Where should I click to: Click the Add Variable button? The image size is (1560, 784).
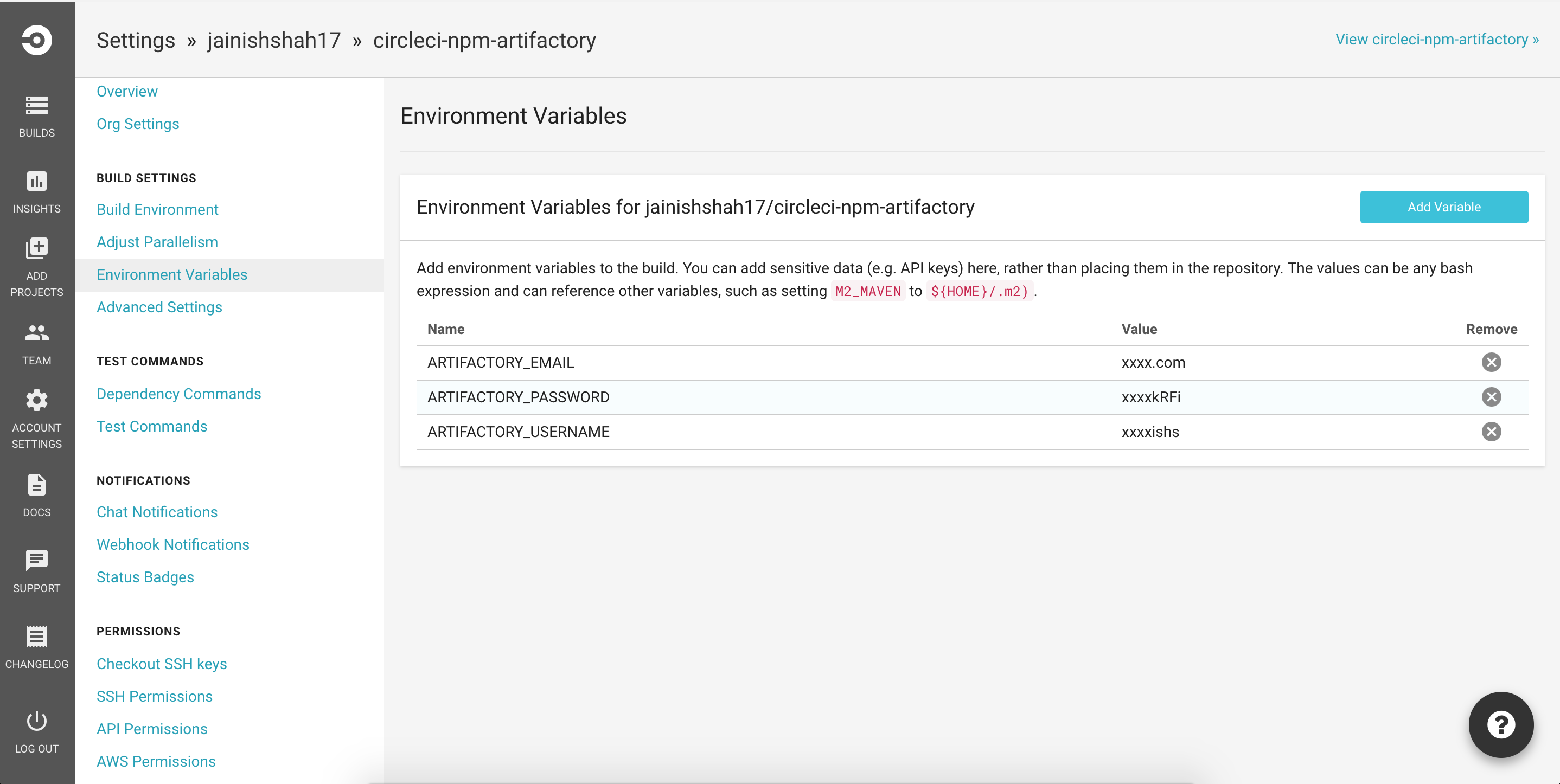coord(1444,207)
